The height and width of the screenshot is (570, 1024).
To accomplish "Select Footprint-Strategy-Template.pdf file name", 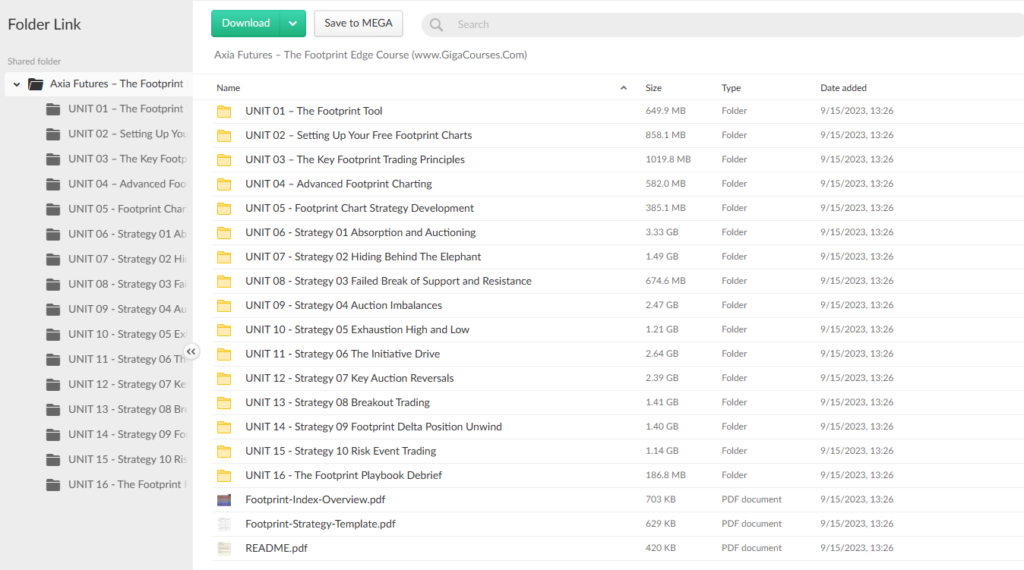I will [320, 524].
